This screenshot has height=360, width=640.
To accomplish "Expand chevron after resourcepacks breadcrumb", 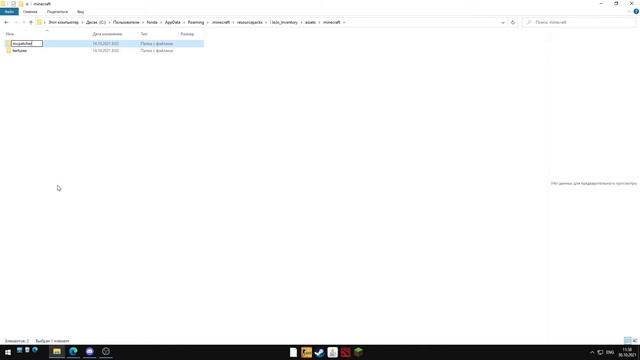I will (x=266, y=22).
